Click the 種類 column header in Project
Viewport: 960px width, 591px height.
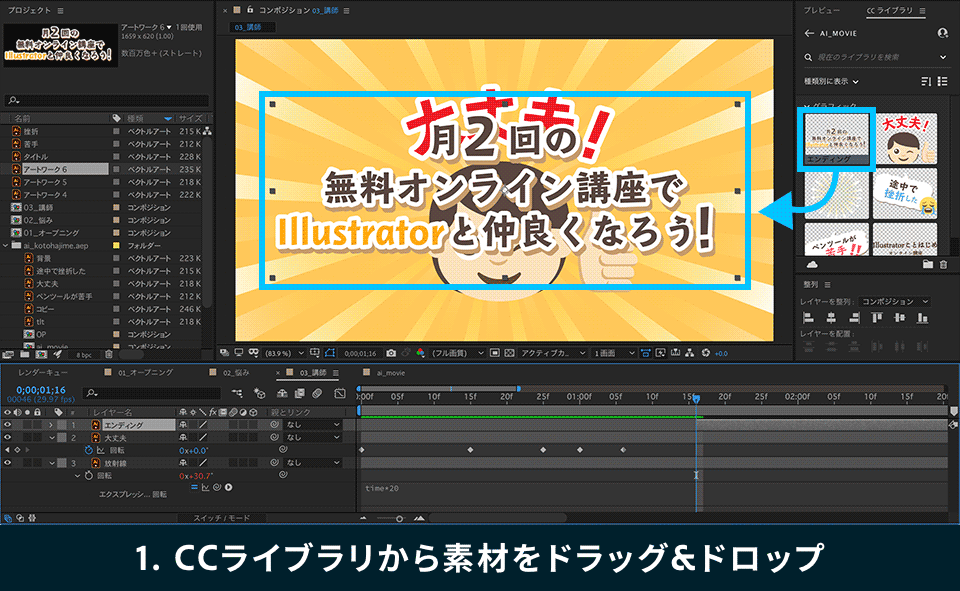[x=135, y=118]
